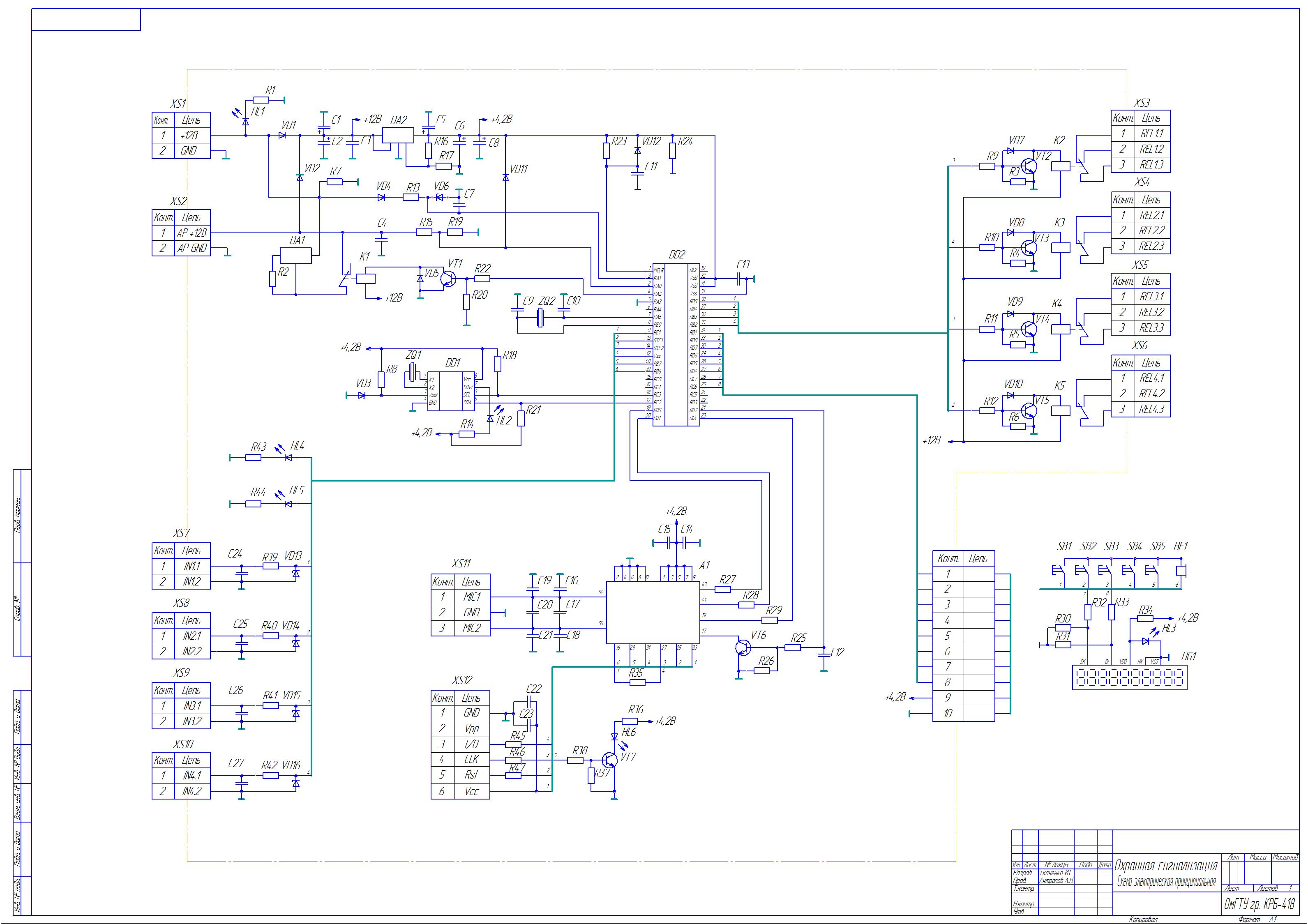1308x924 pixels.
Task: Click the HL1 LED label
Action: [x=258, y=112]
